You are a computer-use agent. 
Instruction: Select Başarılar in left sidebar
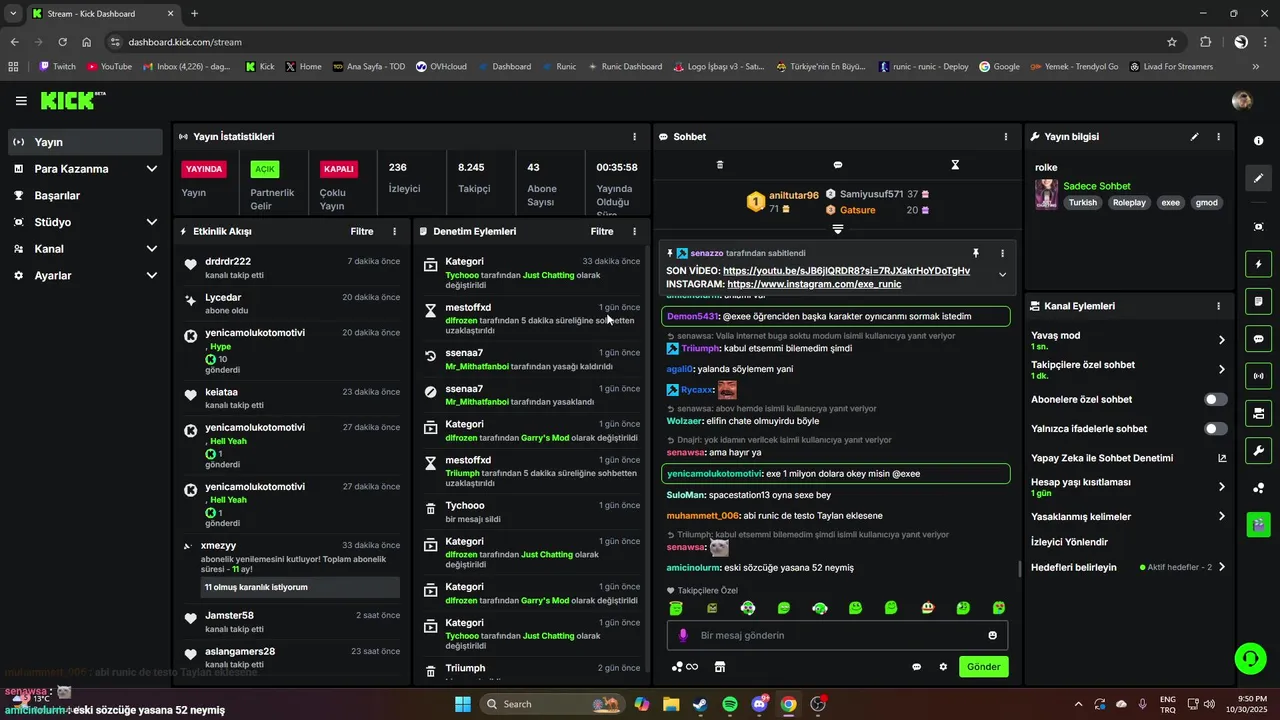85,196
